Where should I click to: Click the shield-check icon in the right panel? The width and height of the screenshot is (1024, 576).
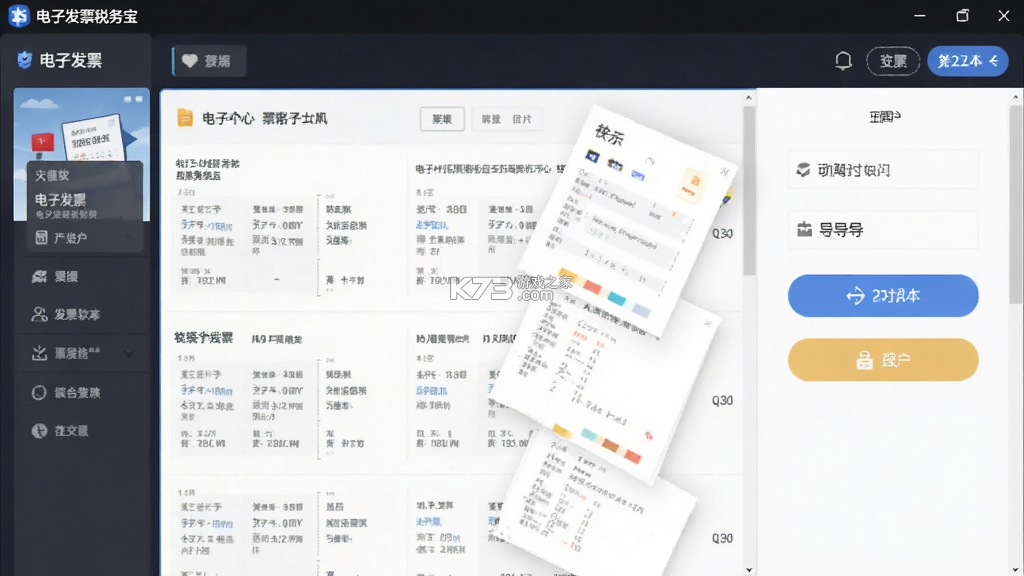click(x=803, y=170)
